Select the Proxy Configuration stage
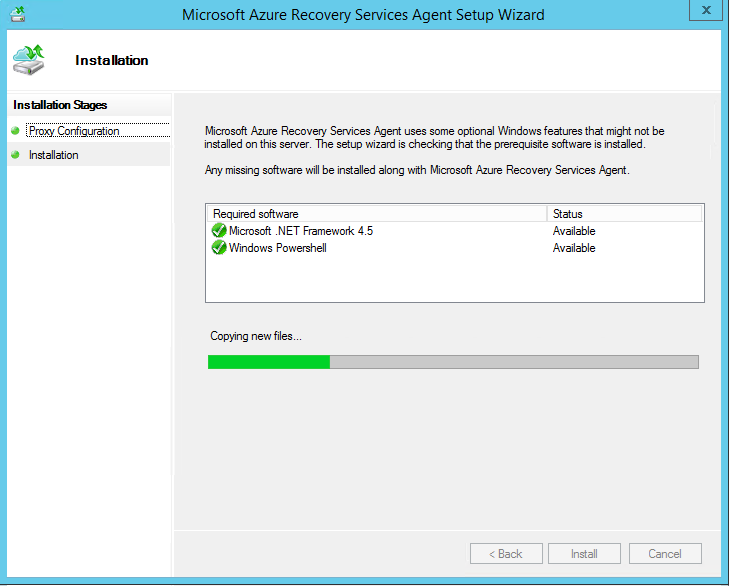 click(74, 131)
